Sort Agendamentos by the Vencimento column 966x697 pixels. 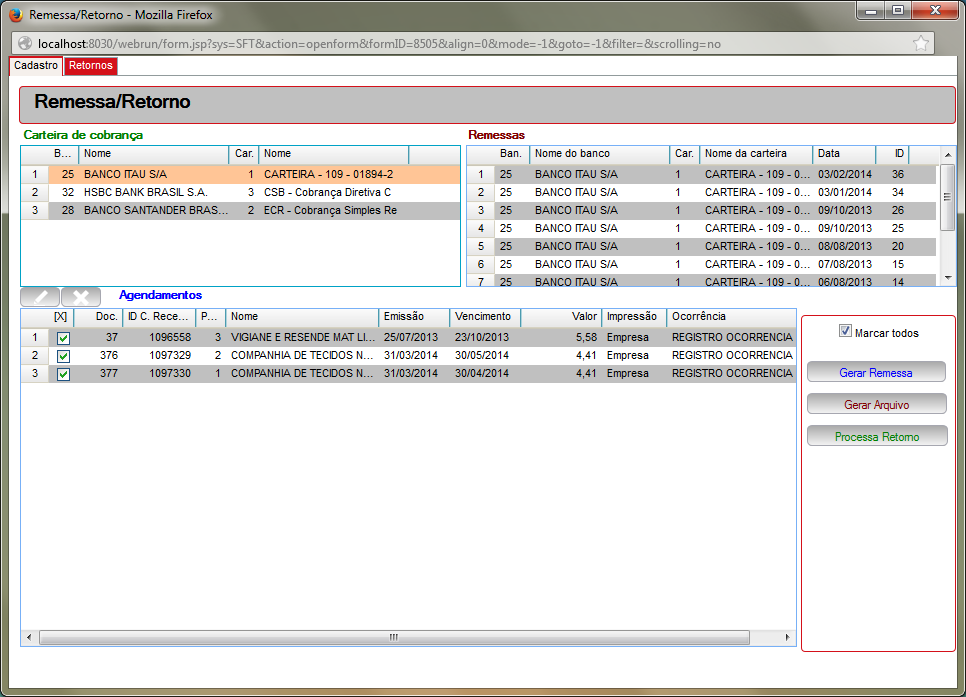click(485, 317)
